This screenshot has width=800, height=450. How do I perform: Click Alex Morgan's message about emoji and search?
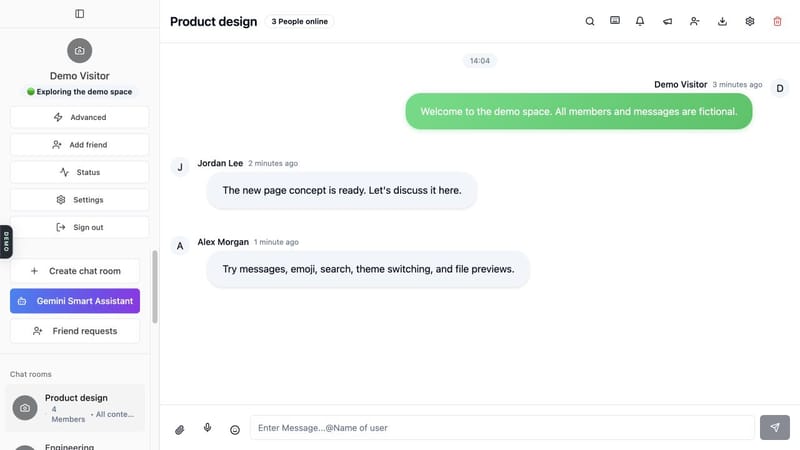pyautogui.click(x=368, y=269)
